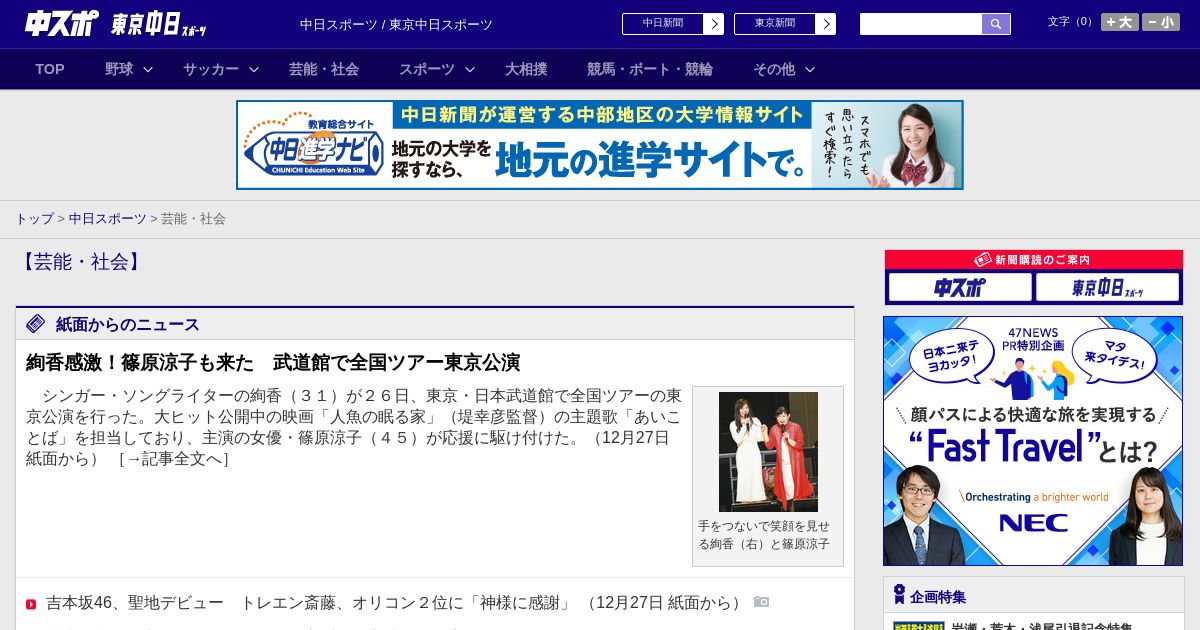Open the サッカー navigation menu
Image resolution: width=1200 pixels, height=630 pixels.
(x=211, y=69)
